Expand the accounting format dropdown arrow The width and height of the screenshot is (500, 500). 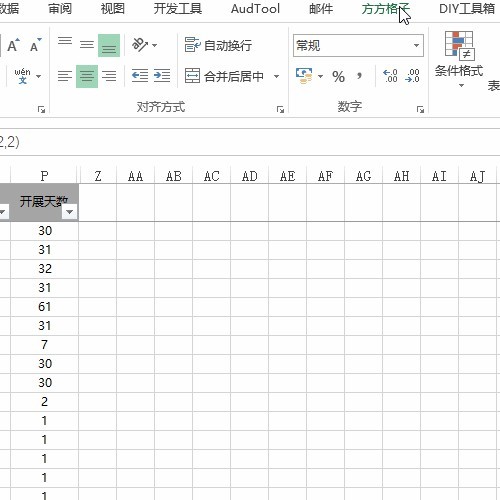tap(320, 76)
